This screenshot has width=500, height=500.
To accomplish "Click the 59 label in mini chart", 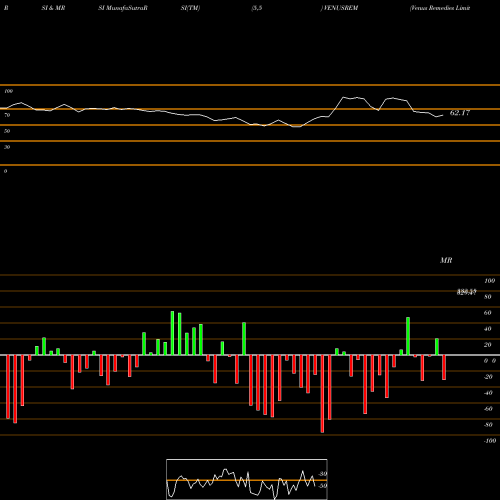I will pos(322,486).
